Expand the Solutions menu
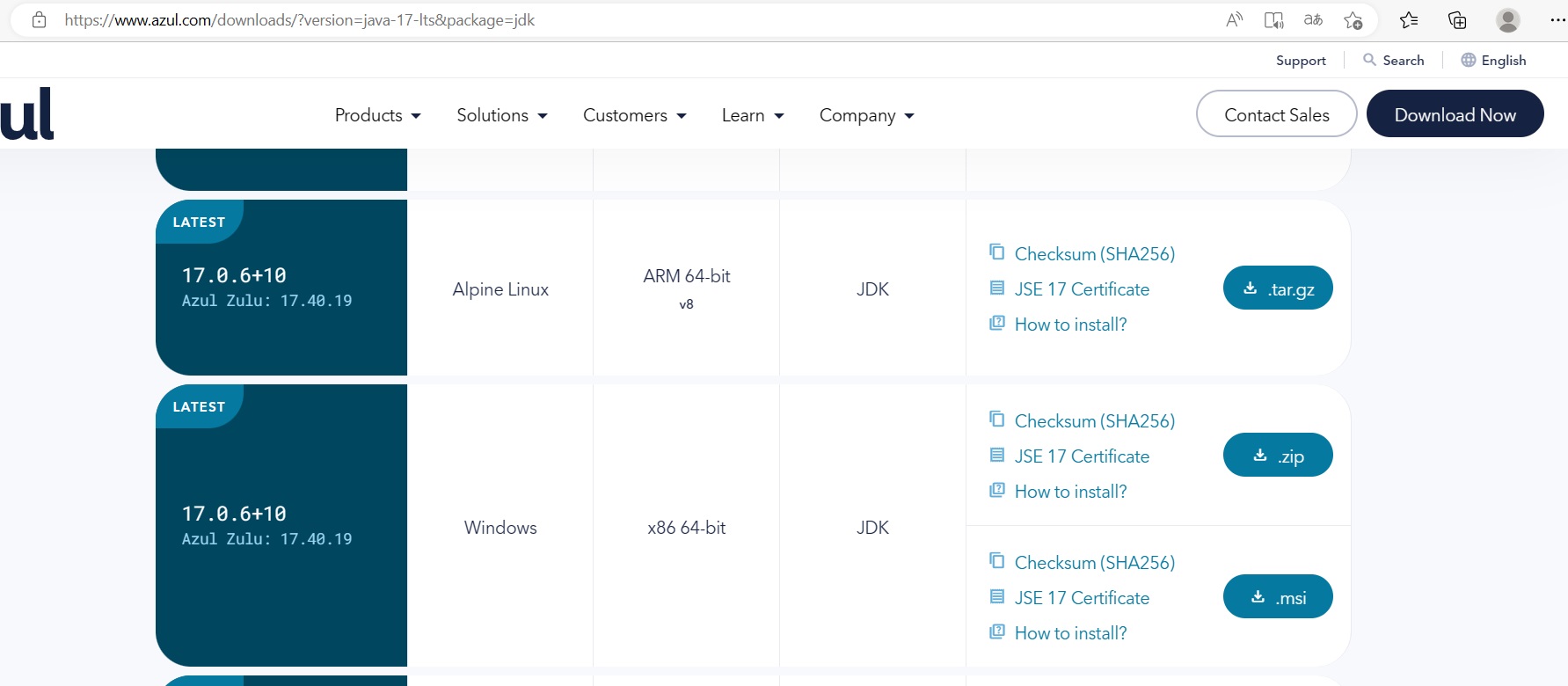Screen dimensions: 1568x686 (502, 115)
